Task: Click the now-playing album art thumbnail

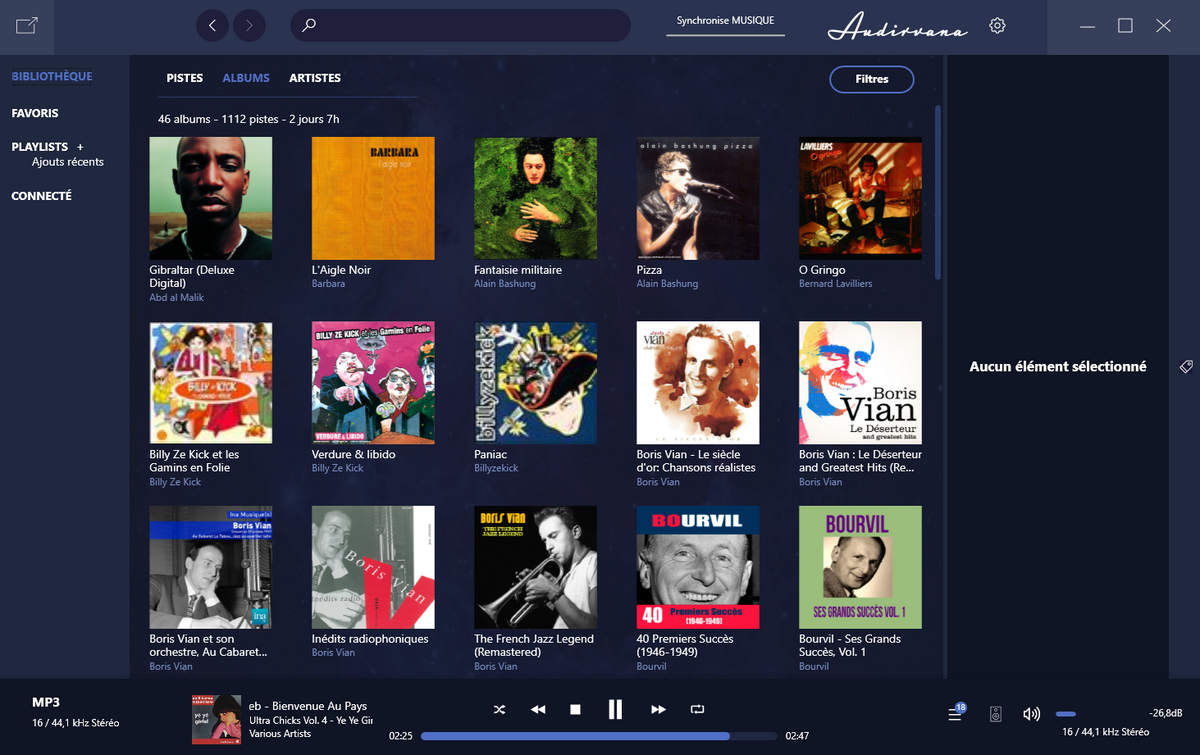Action: pos(216,720)
